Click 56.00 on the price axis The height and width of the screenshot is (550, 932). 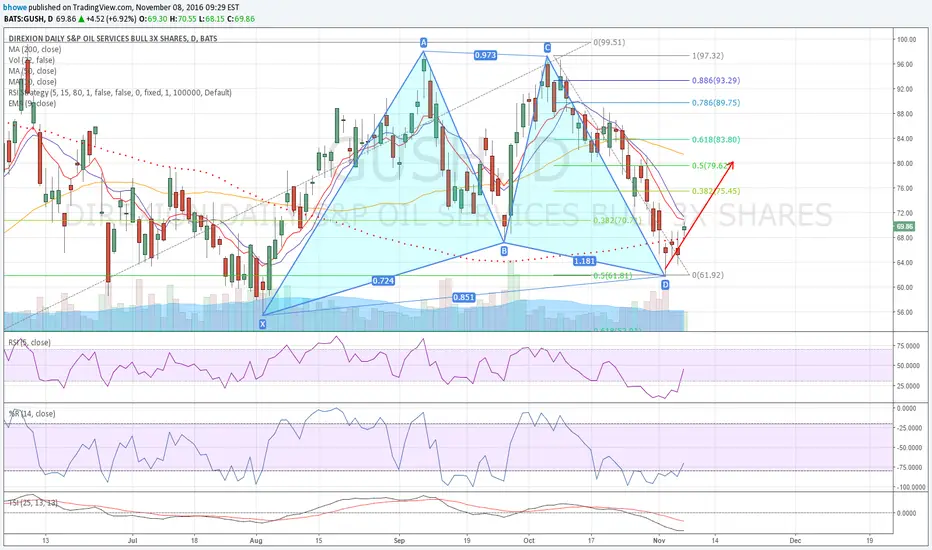click(x=905, y=312)
